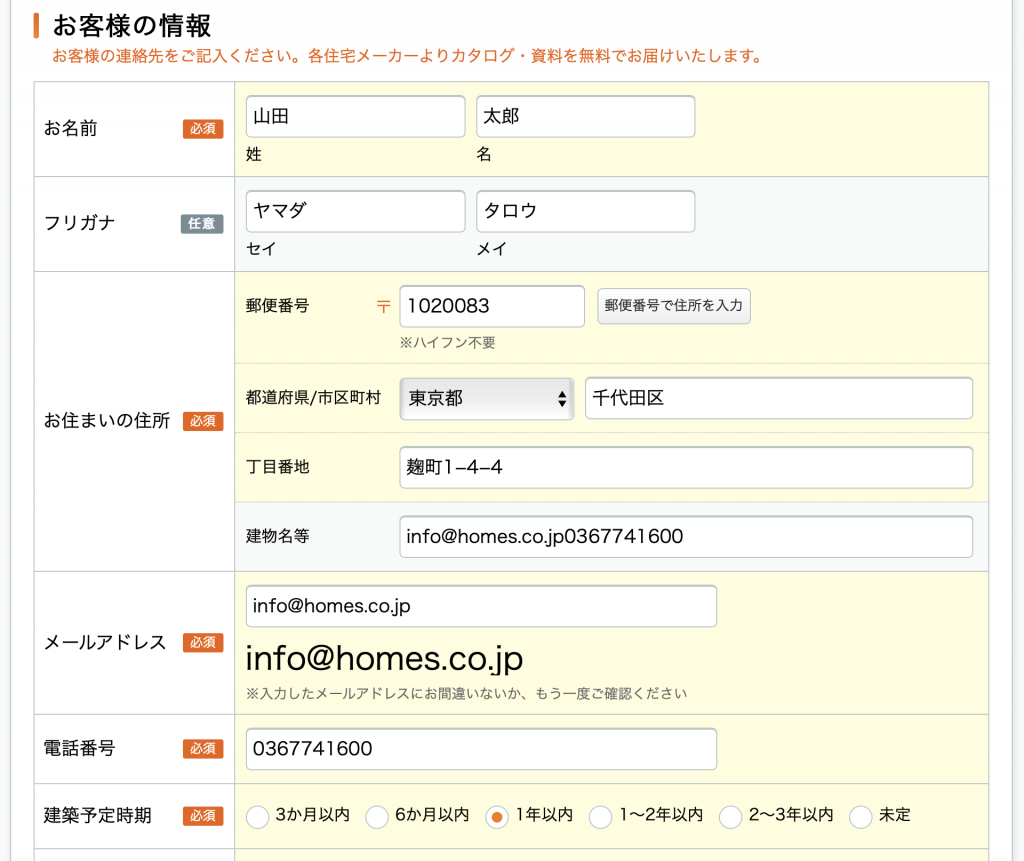Open the 東京都 prefecture dropdown
The image size is (1024, 861).
(x=487, y=398)
